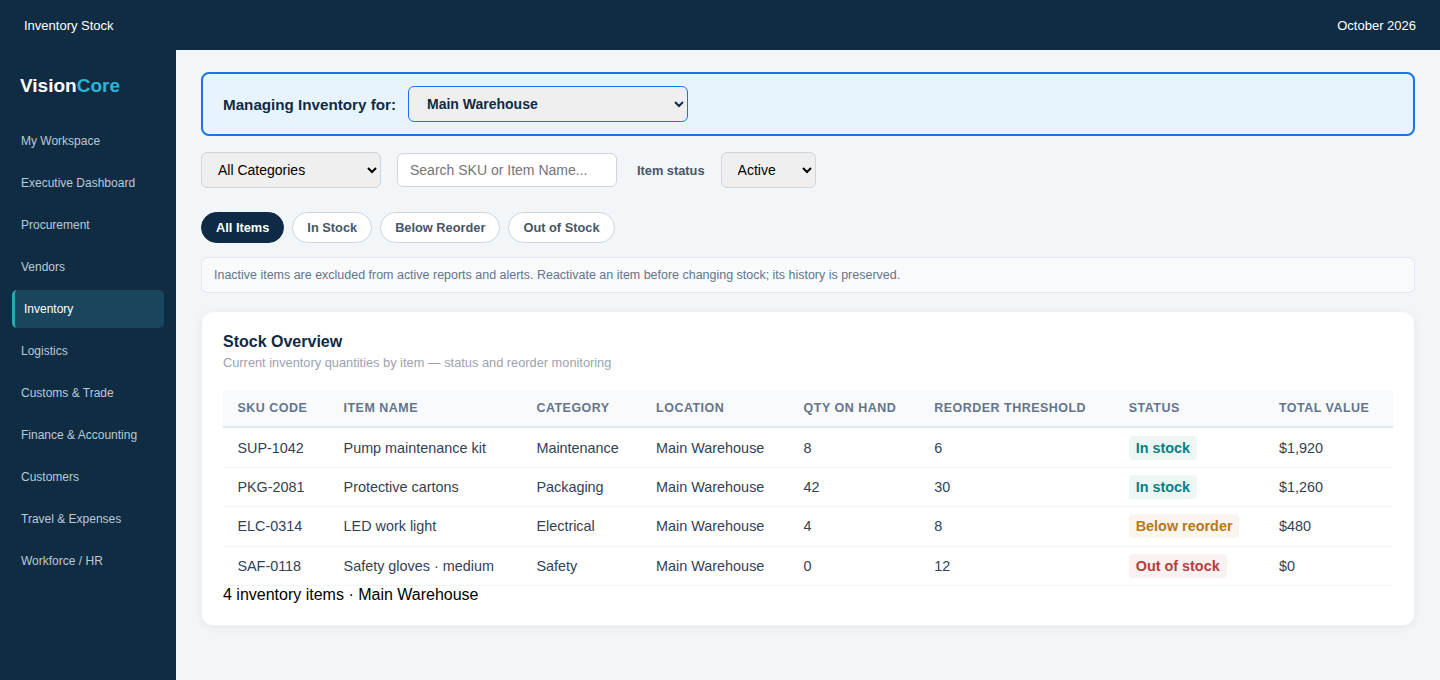
Task: Select SKU code ELC-0314
Action: [x=270, y=526]
